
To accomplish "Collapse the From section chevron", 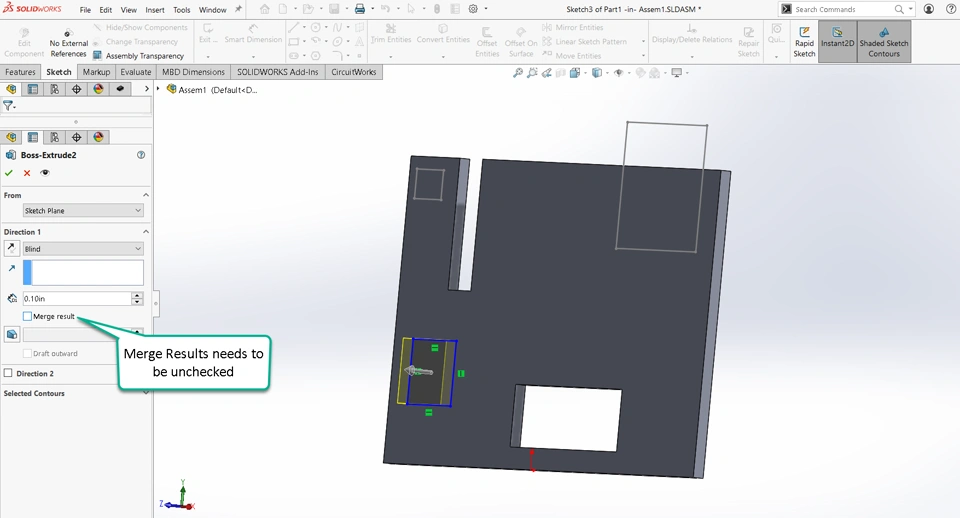I will coord(146,195).
